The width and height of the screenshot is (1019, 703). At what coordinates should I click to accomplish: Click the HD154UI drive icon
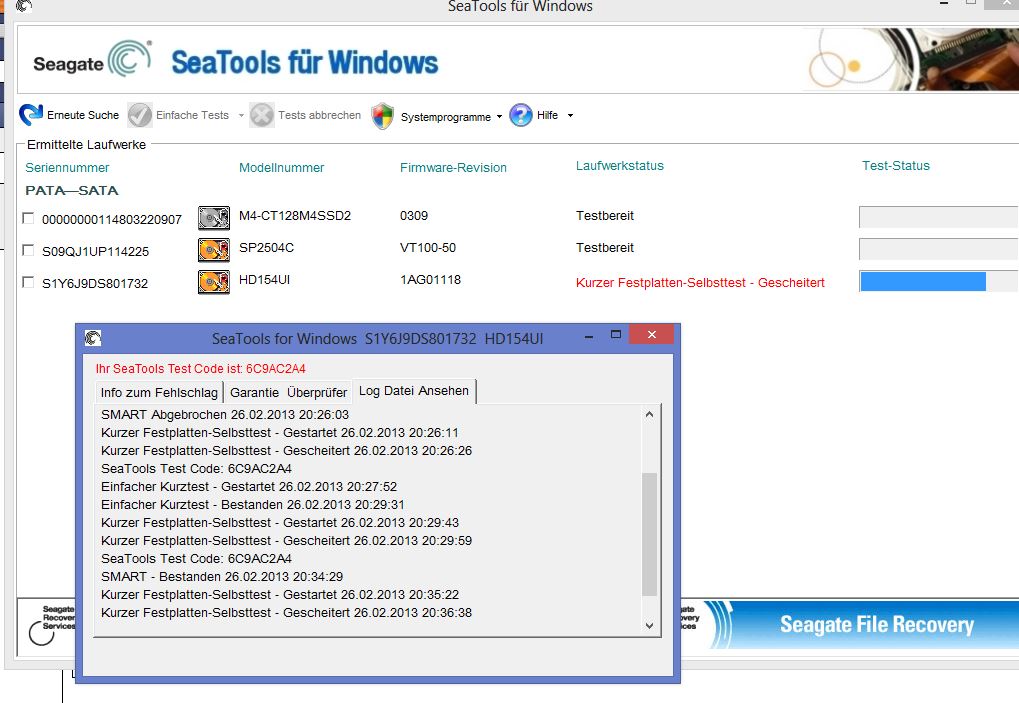[x=214, y=282]
